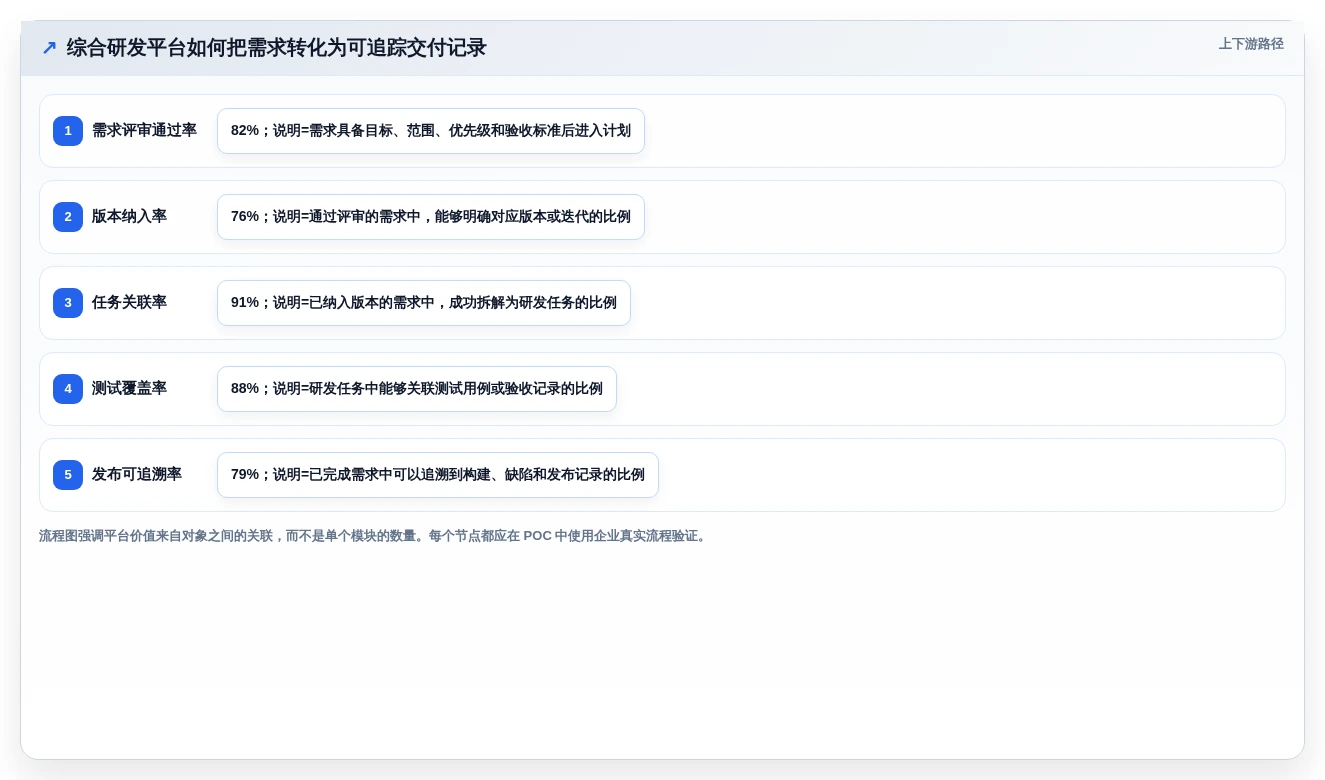Click the 任务关联率 label
The image size is (1325, 780).
click(x=129, y=302)
